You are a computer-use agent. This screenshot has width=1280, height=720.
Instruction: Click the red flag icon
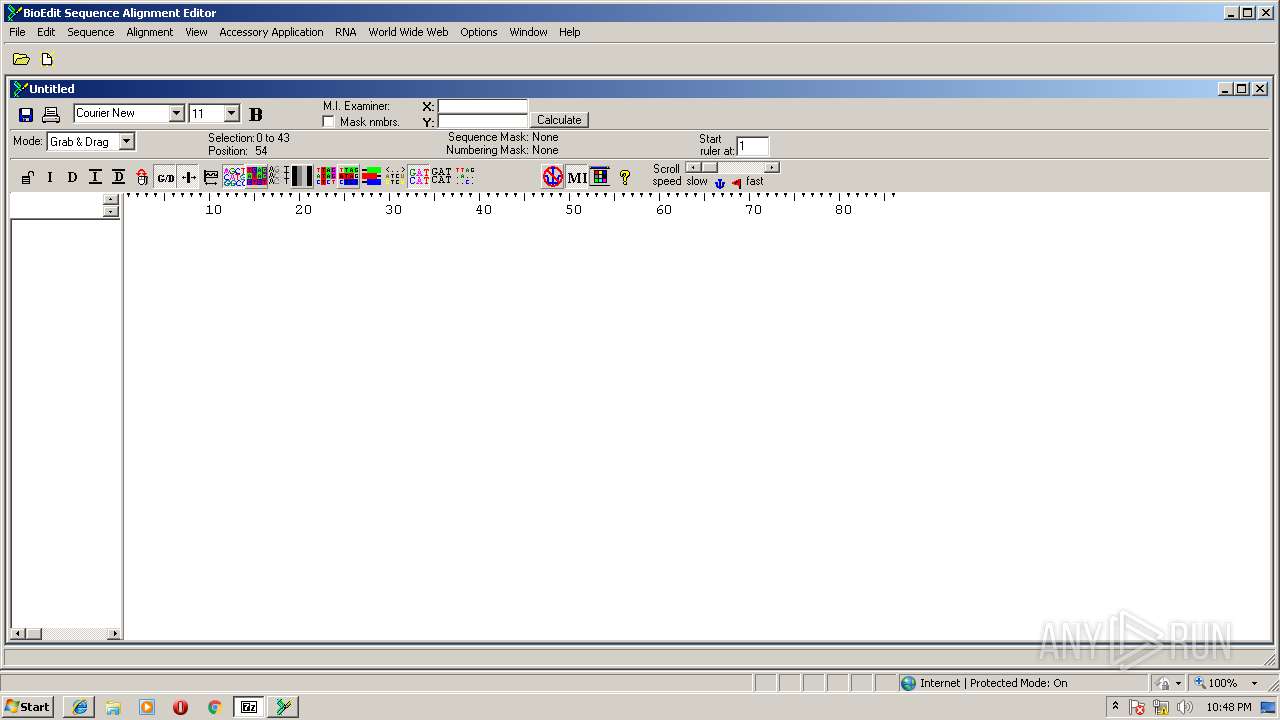736,183
